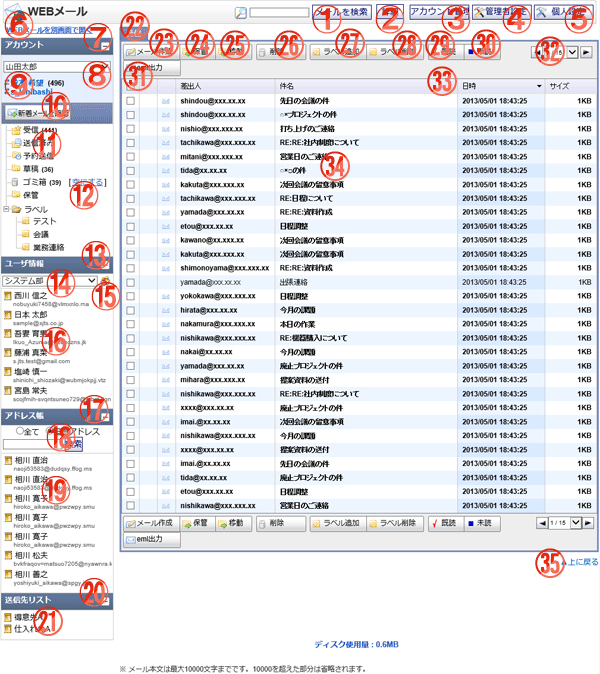Click the contact icon beside 日本 太郎
Viewport: 600px width, 674px height.
(x=7, y=315)
